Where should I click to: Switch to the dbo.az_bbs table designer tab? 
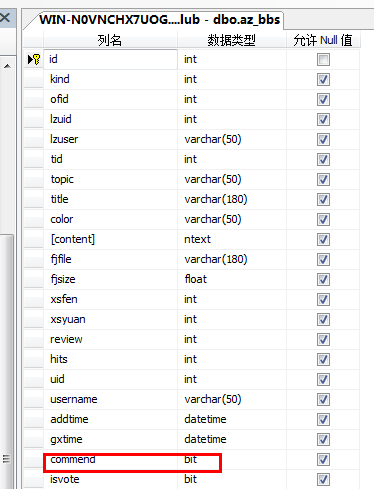click(159, 20)
